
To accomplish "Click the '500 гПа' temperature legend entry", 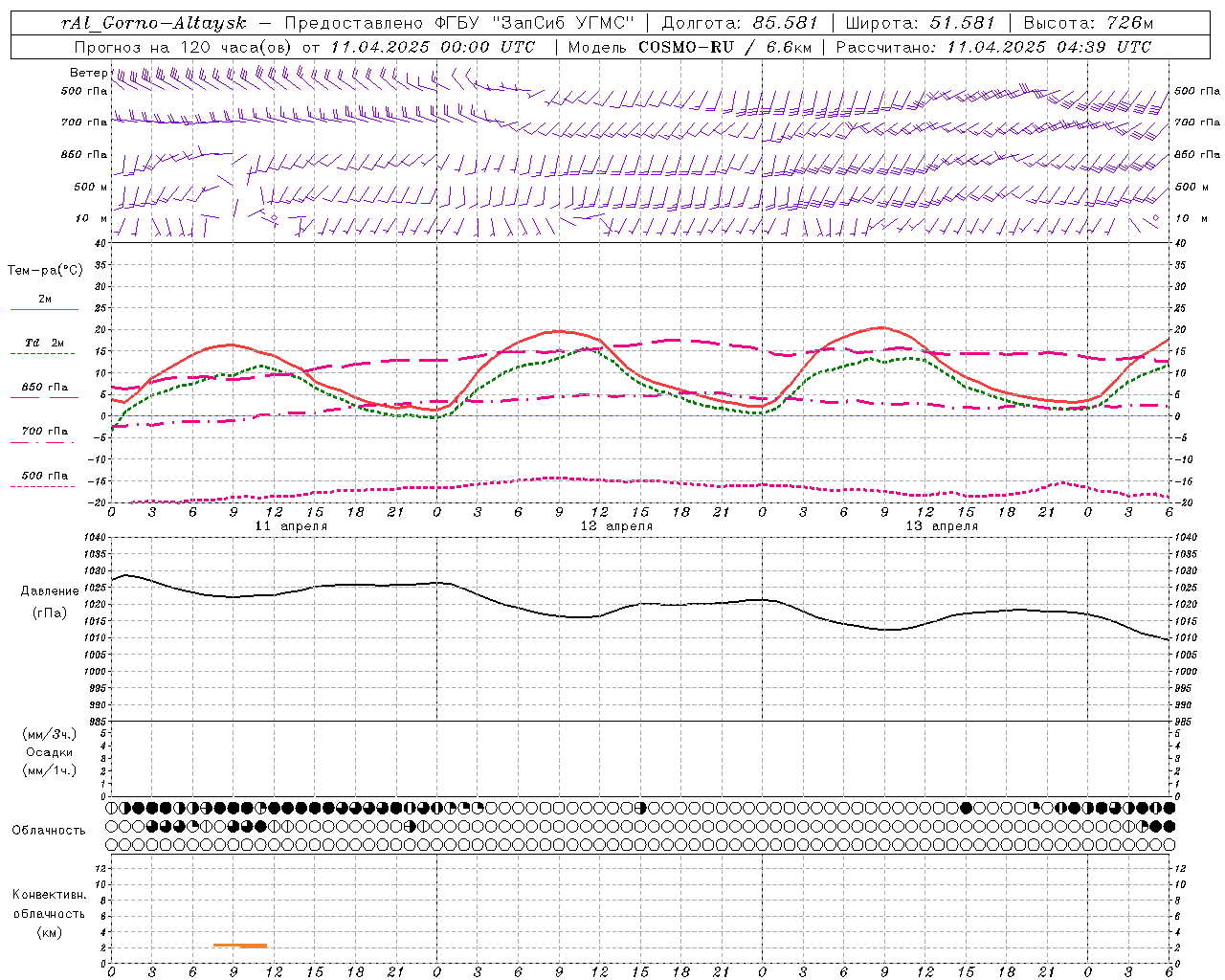I will point(45,476).
